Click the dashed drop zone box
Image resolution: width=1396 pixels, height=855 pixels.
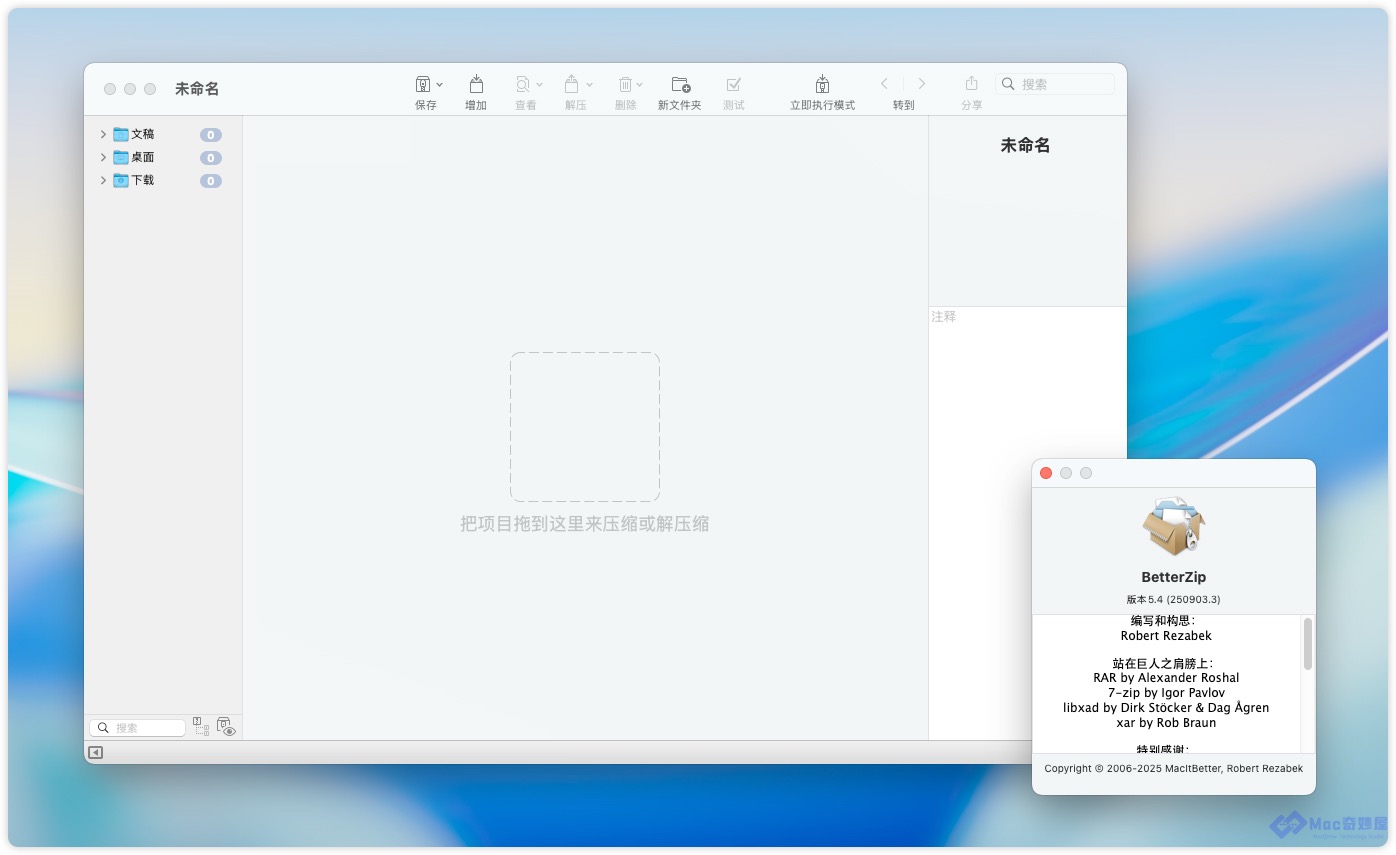click(585, 427)
